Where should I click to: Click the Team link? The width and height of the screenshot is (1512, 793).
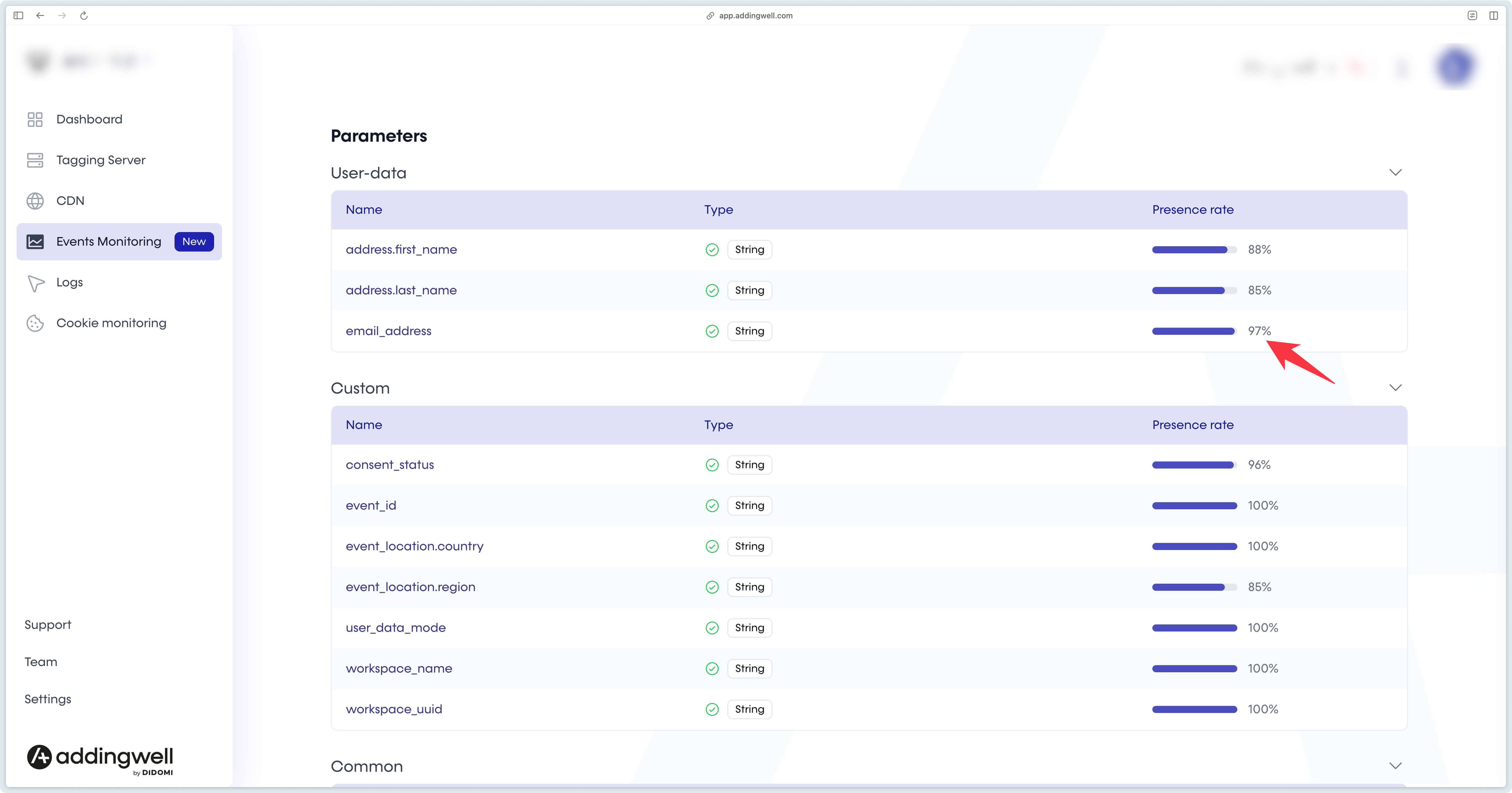[41, 662]
